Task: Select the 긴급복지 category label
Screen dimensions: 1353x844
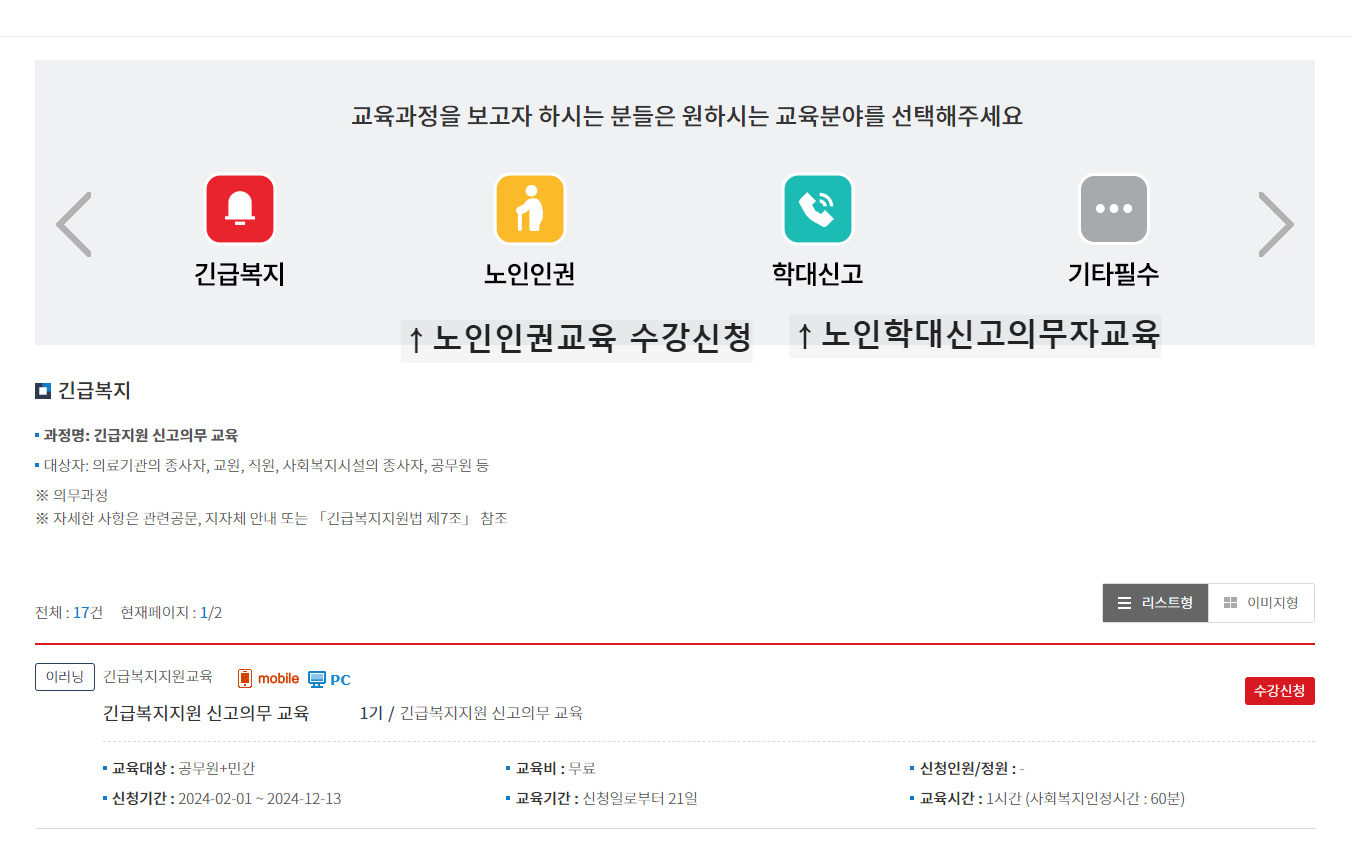Action: [239, 274]
